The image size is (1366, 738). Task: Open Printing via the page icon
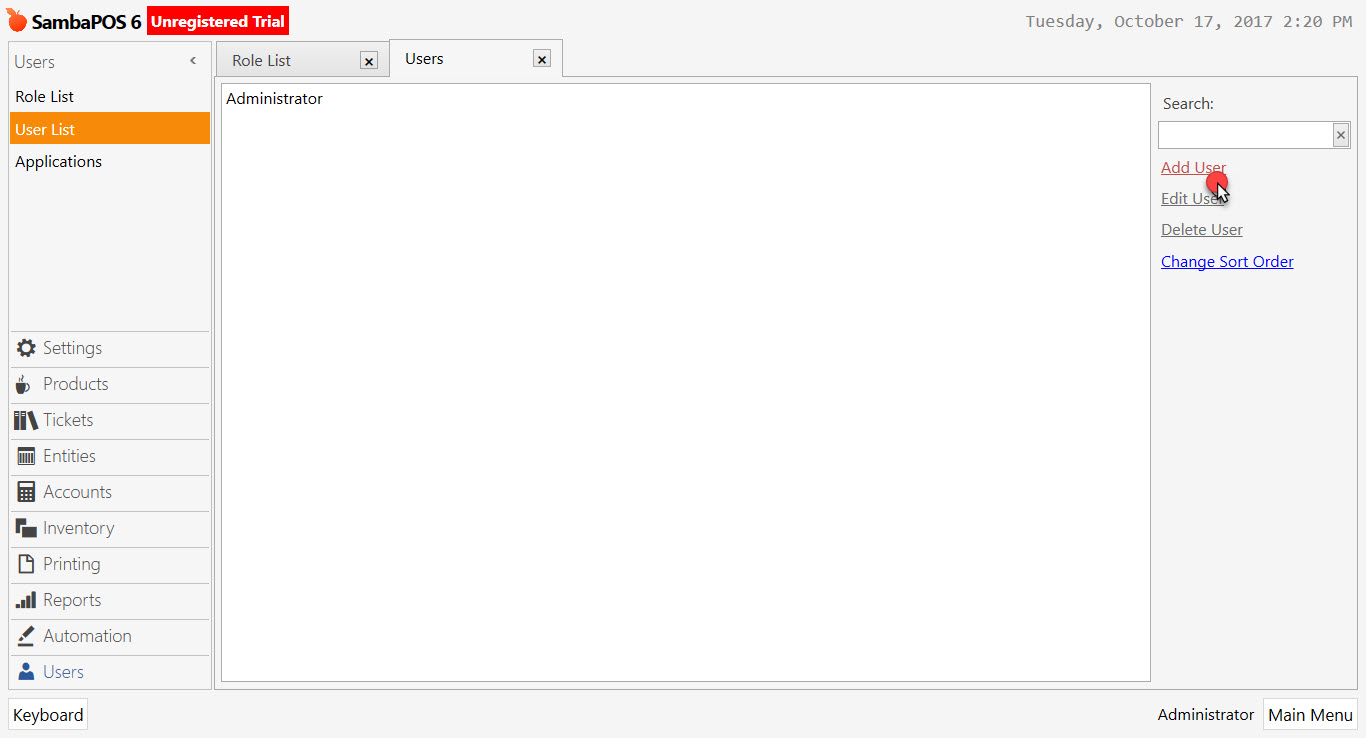26,564
